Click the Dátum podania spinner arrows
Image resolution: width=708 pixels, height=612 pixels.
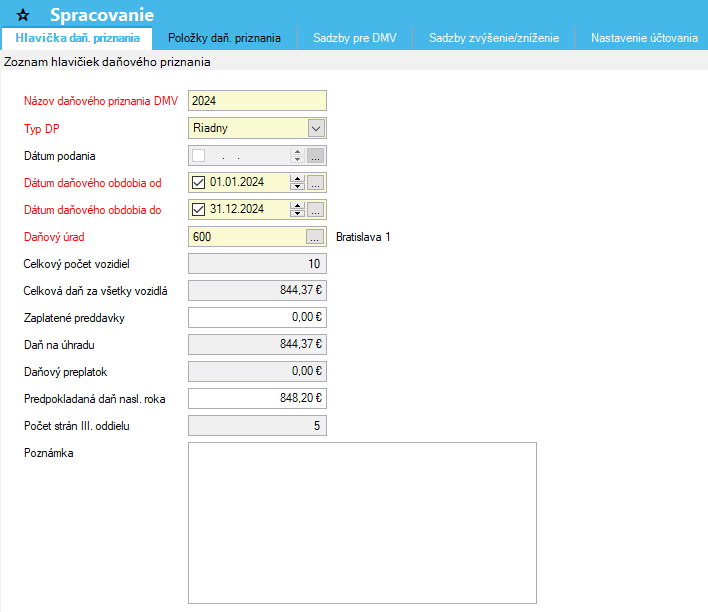(297, 155)
